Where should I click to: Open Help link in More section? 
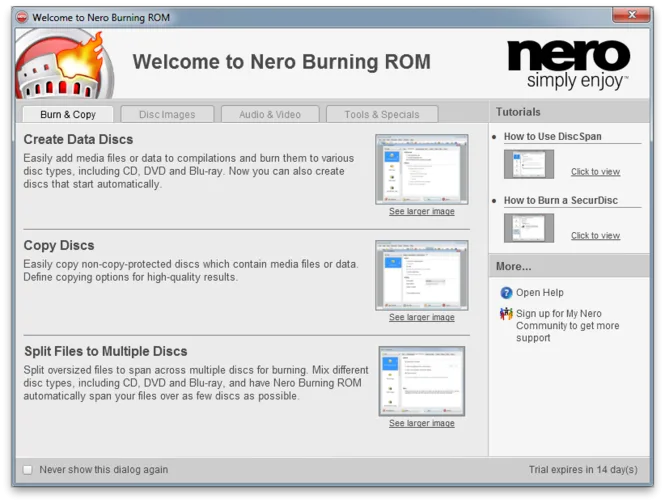tap(539, 293)
